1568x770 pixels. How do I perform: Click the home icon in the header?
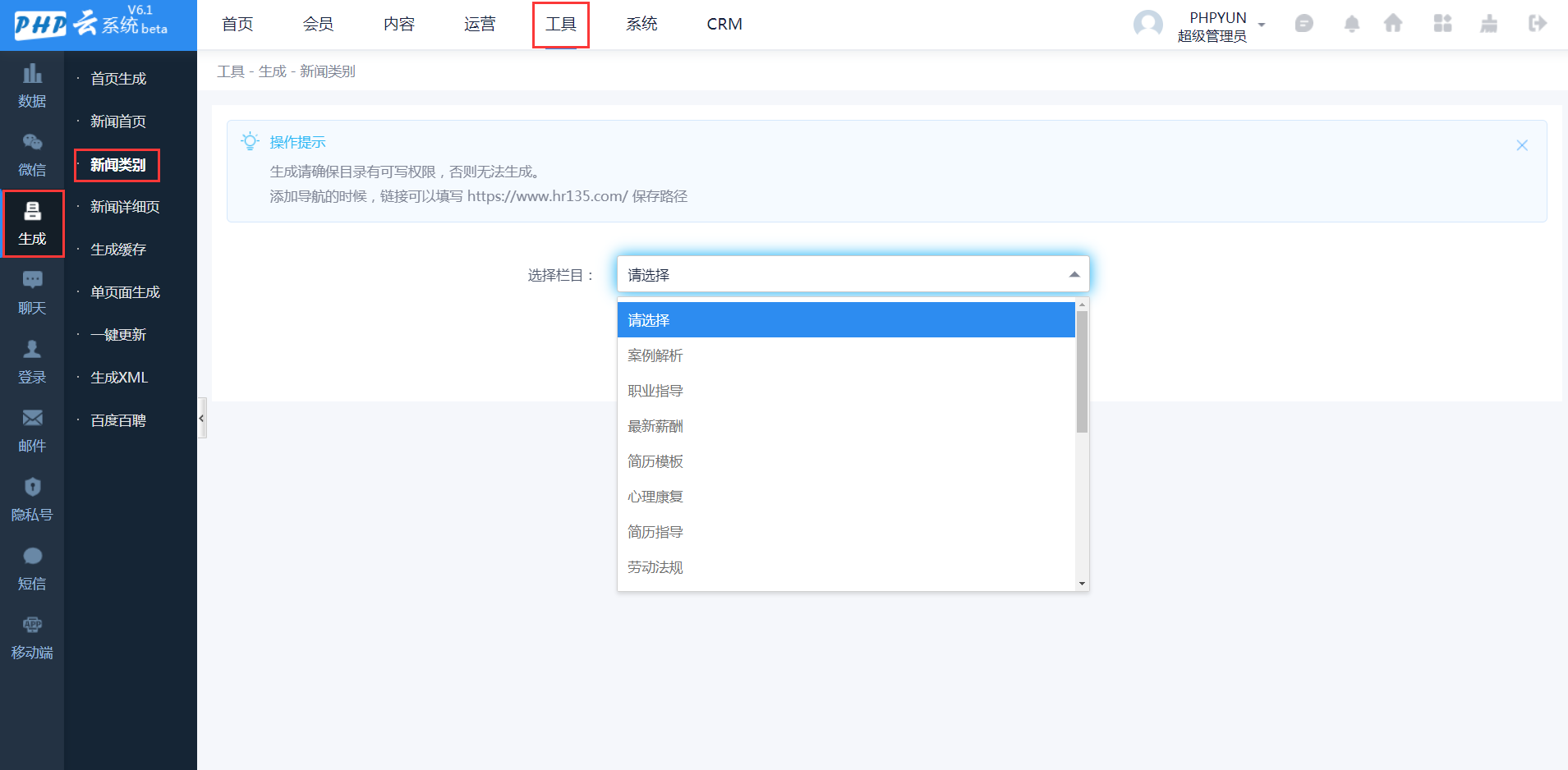coord(1393,23)
